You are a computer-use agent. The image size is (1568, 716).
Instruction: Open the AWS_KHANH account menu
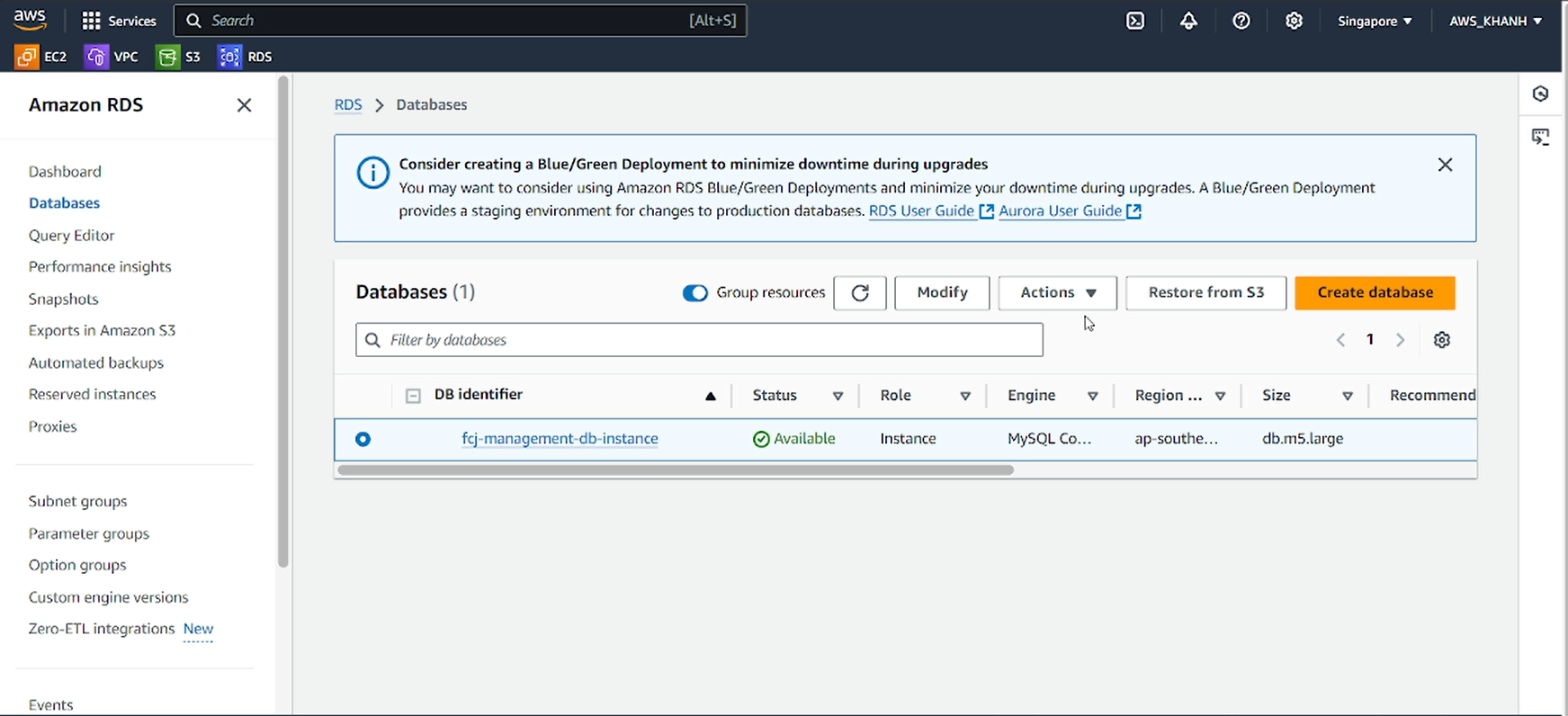[1495, 21]
